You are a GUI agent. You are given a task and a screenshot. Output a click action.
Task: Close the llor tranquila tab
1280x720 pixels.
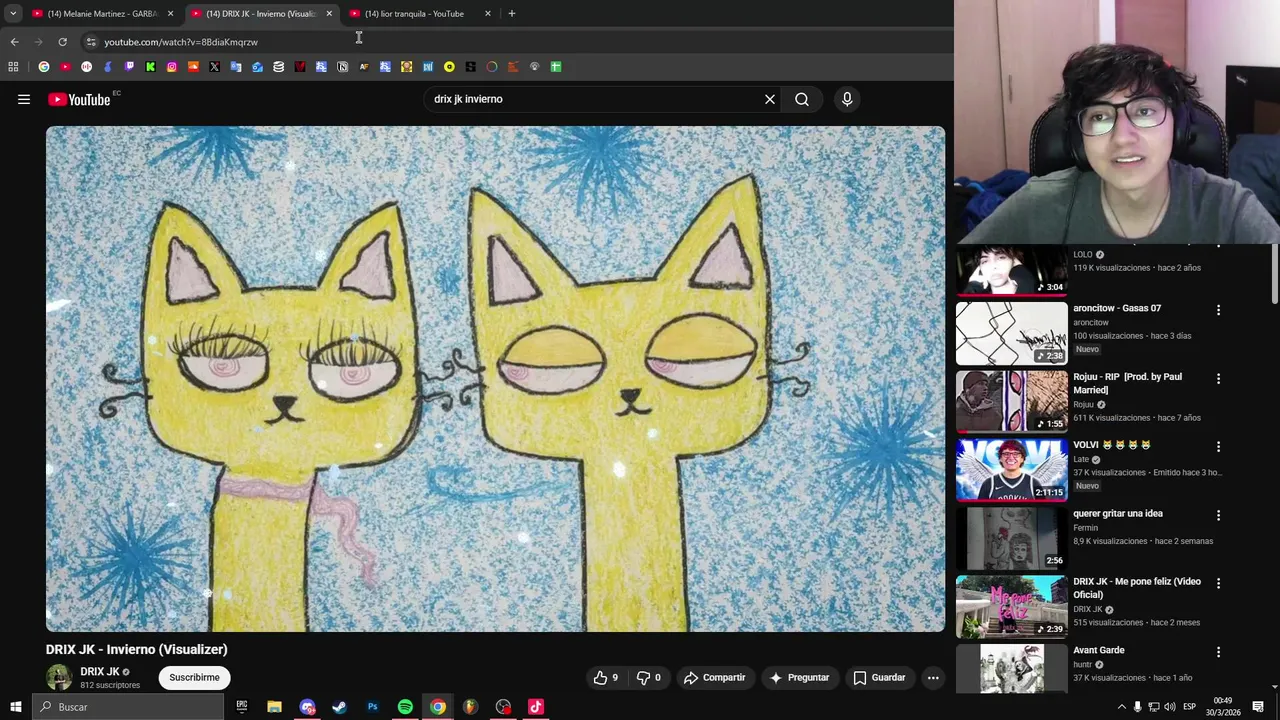coord(488,14)
